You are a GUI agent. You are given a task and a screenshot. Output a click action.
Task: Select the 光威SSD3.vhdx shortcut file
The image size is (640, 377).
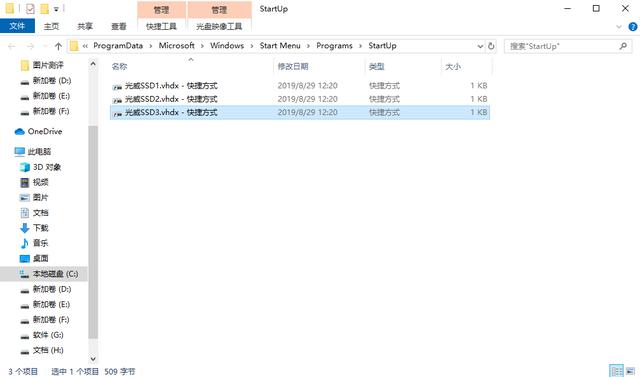300,113
